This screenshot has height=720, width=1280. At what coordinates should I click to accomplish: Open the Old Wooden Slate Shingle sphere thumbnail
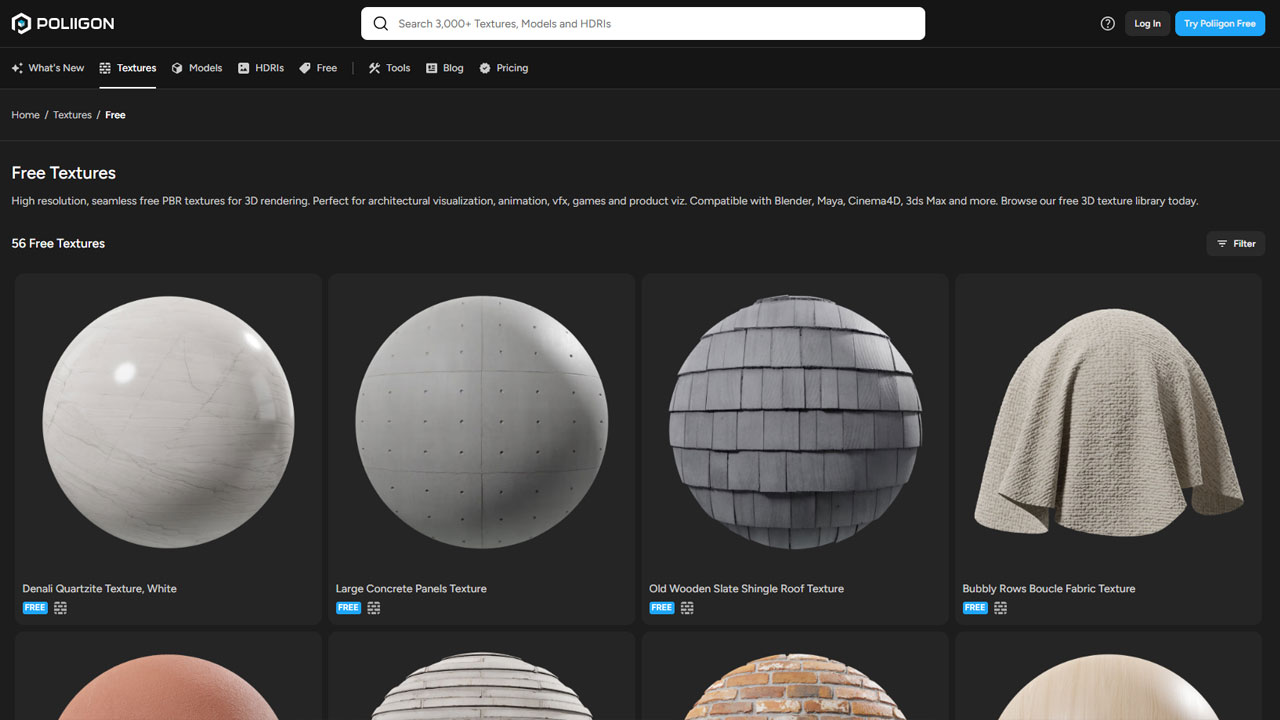click(x=795, y=422)
